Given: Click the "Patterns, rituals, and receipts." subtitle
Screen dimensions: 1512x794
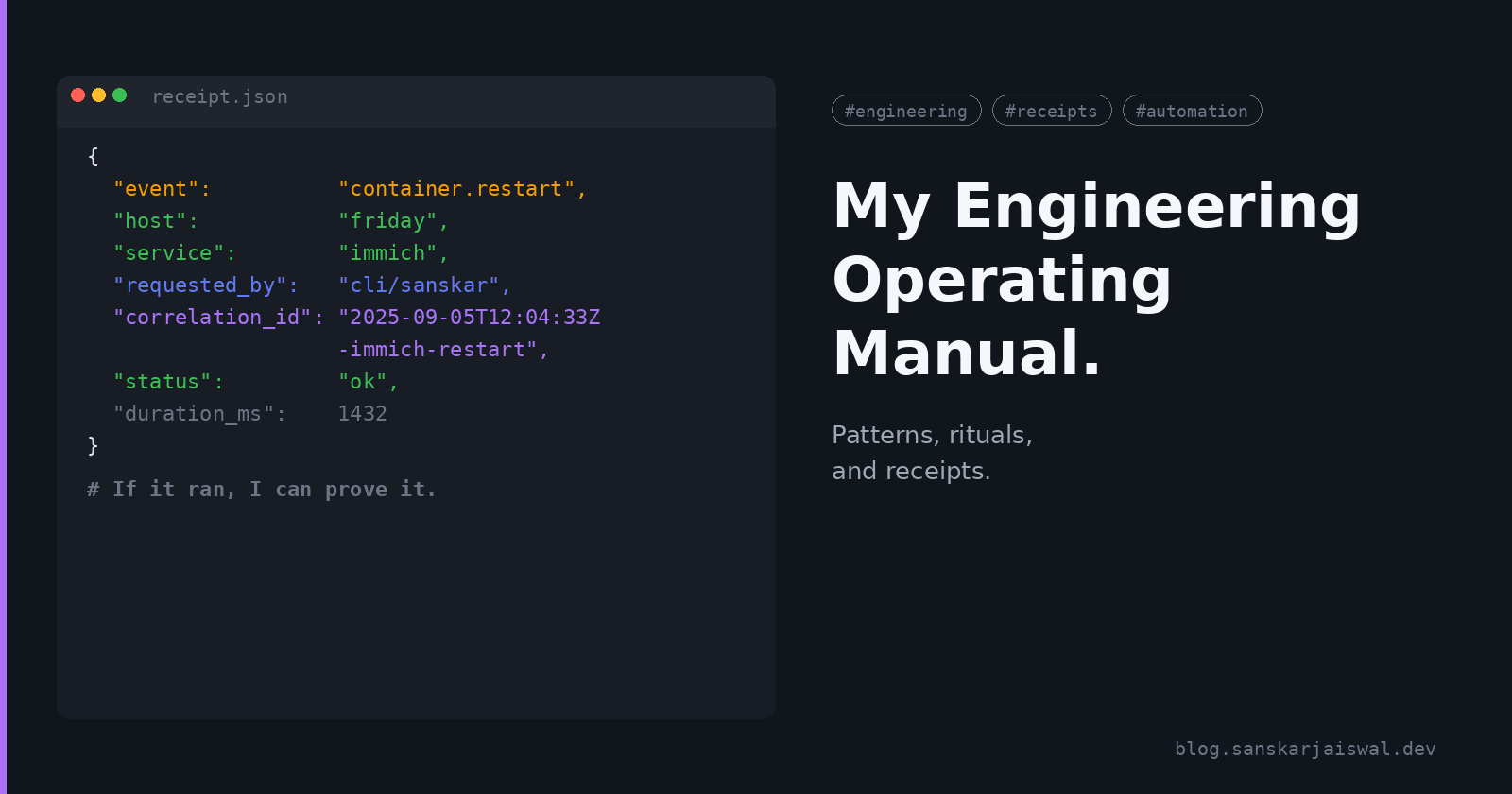Looking at the screenshot, I should click(x=932, y=453).
